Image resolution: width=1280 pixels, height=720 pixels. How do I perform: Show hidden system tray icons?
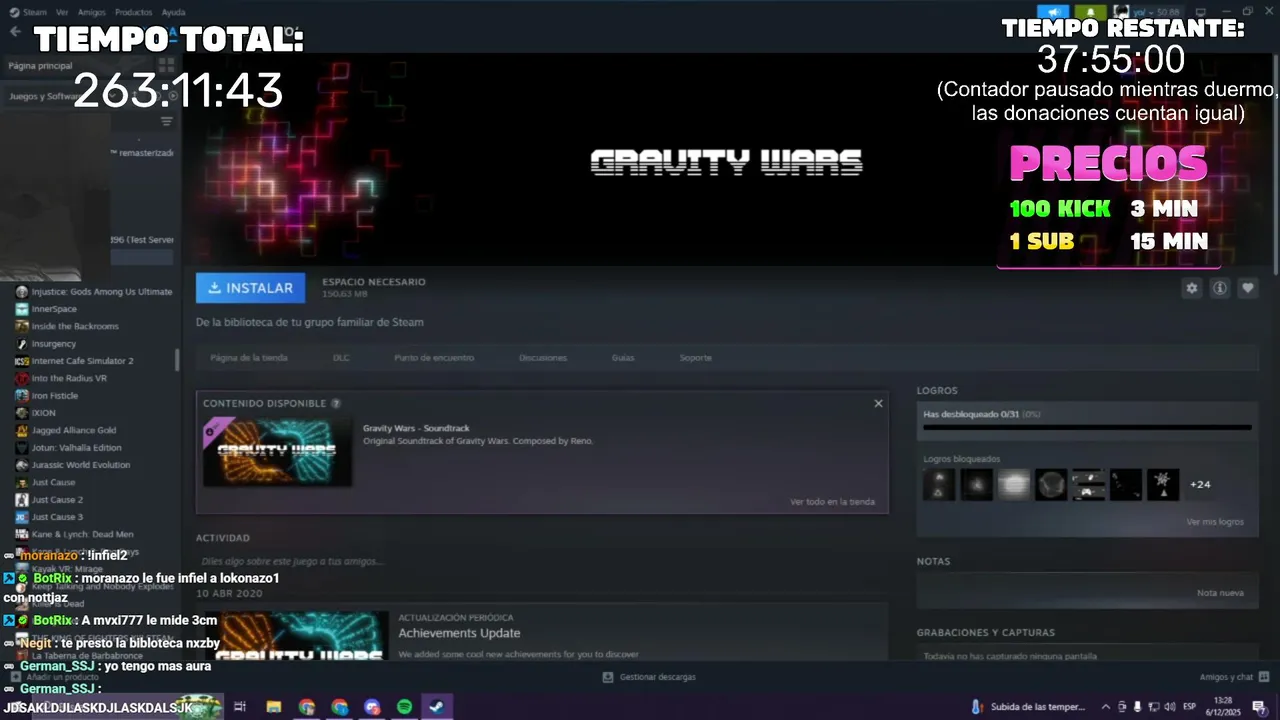[1105, 707]
